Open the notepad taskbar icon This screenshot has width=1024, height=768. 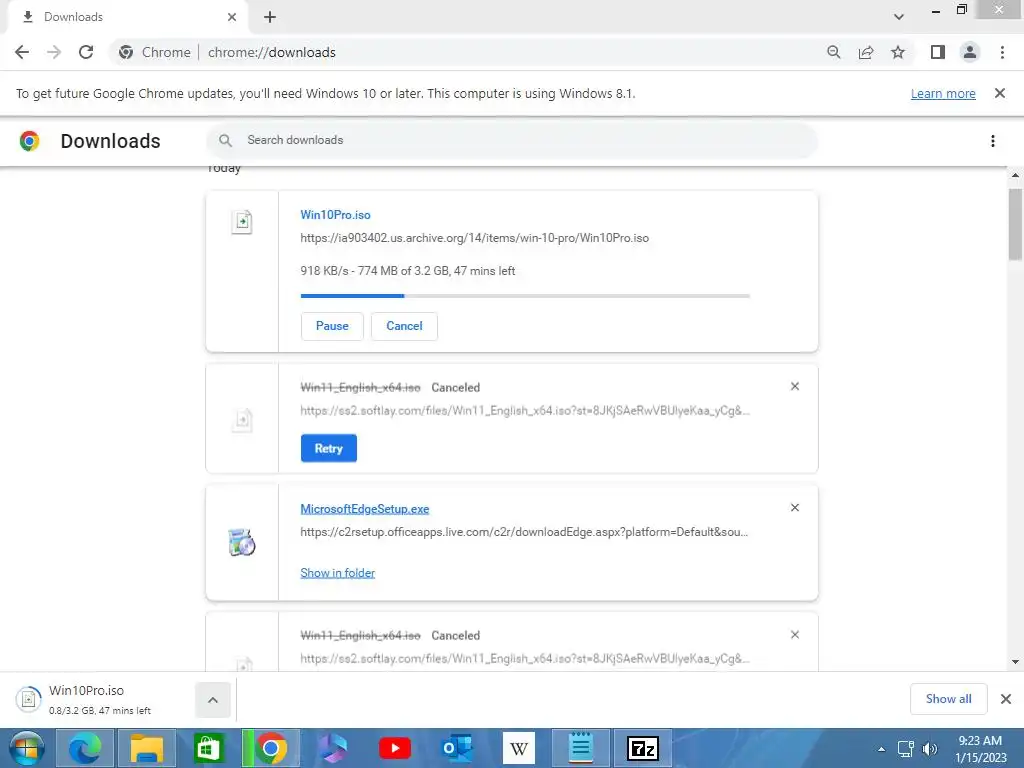point(581,748)
